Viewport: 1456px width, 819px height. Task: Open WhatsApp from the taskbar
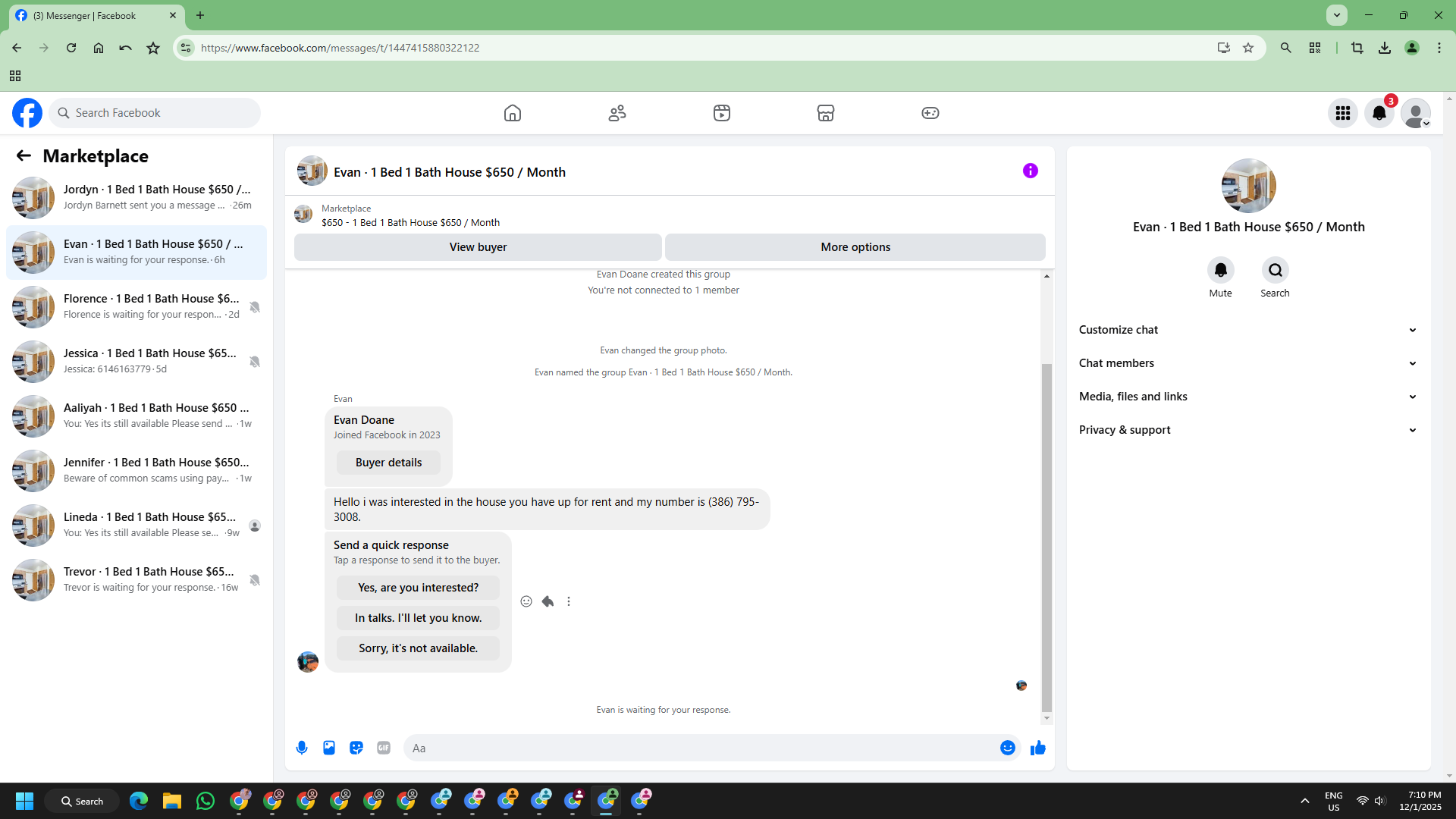pos(206,801)
